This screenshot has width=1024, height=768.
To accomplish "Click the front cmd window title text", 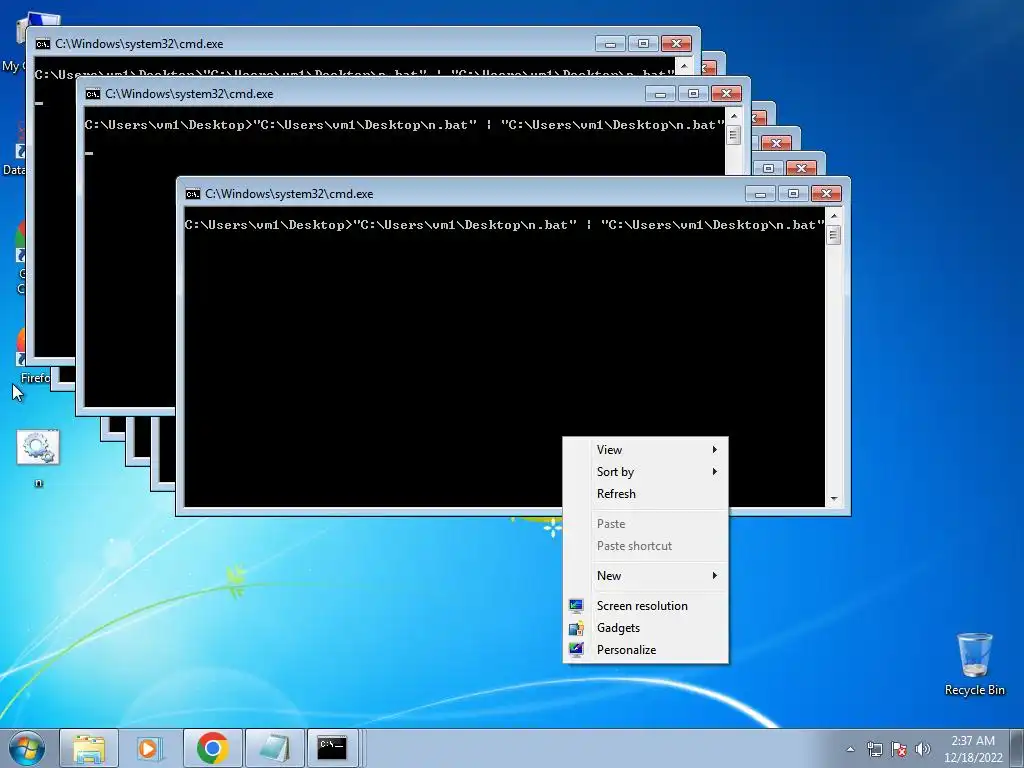I will [x=289, y=194].
